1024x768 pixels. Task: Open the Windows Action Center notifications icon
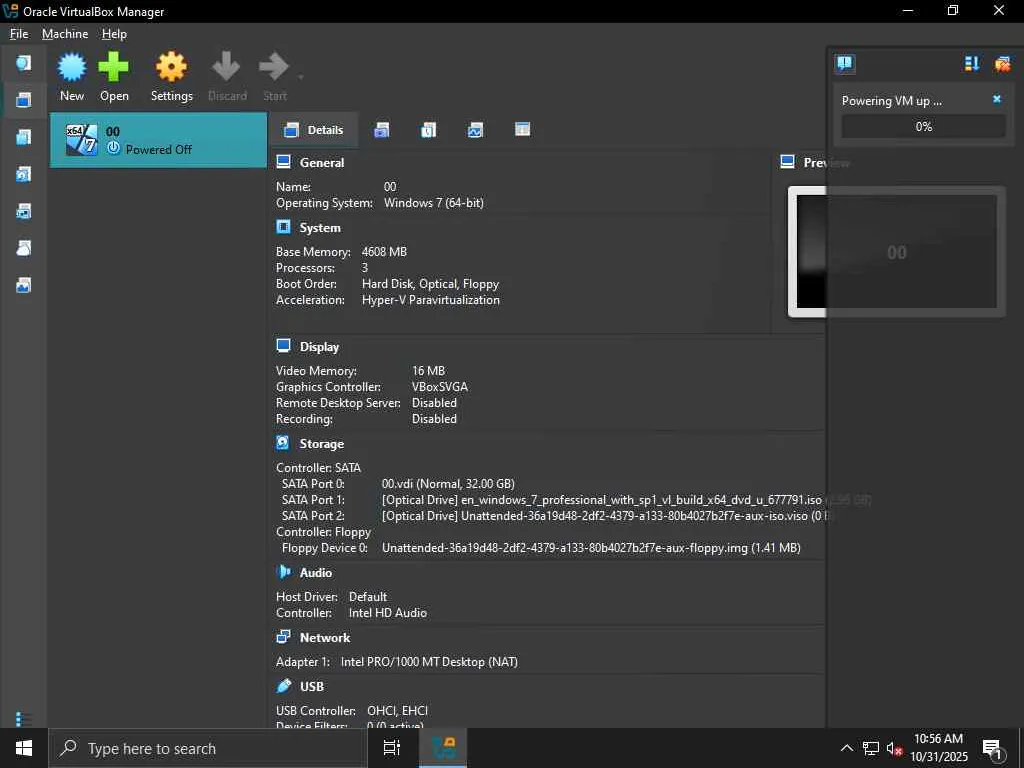pos(993,748)
